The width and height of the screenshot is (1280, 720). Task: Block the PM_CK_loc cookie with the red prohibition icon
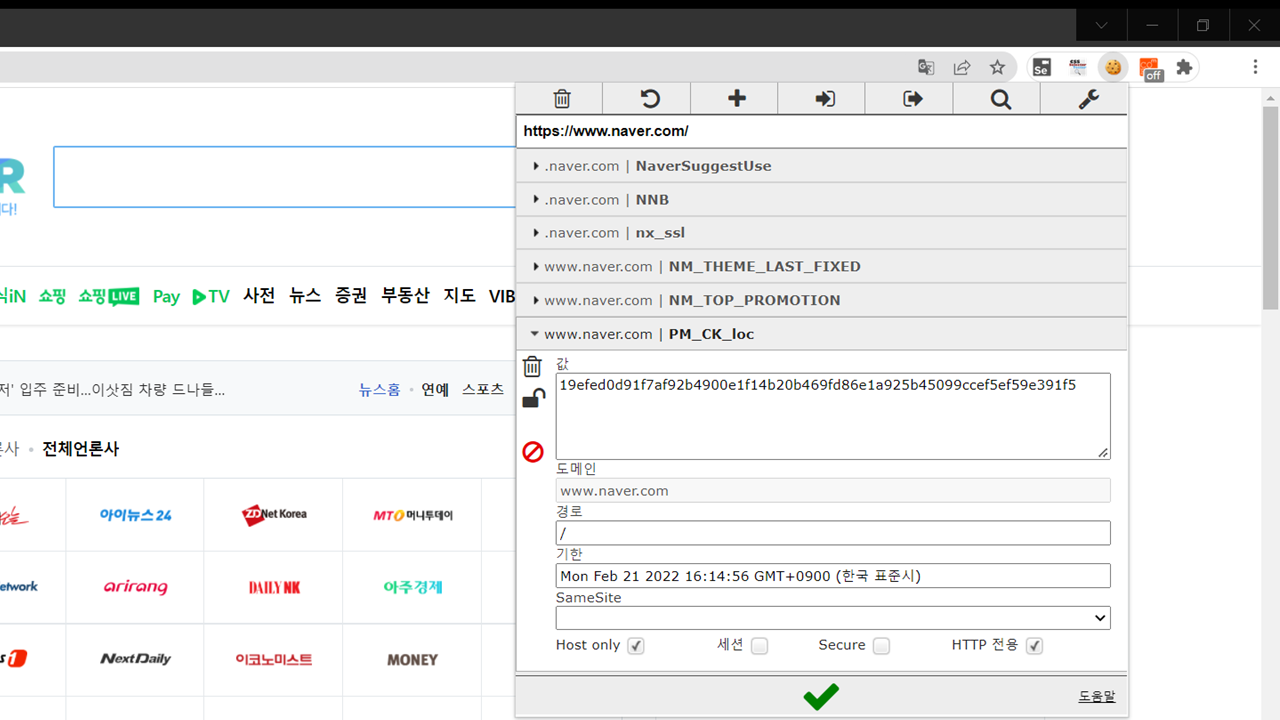point(533,452)
